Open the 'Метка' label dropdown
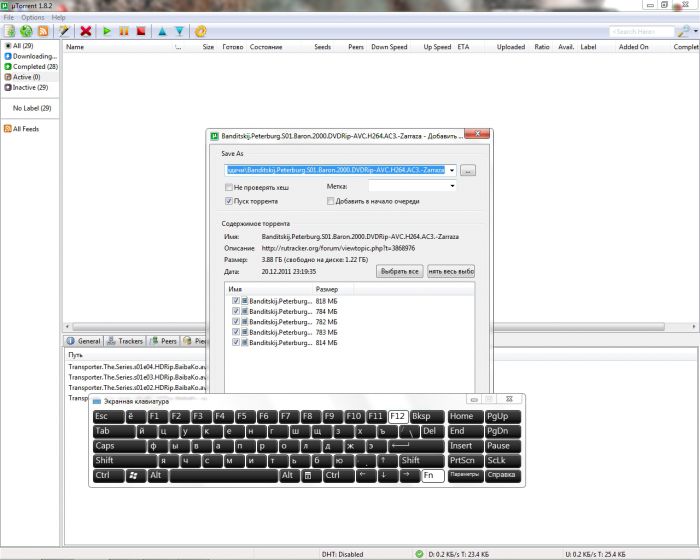Screen dimensions: 700x560 click(x=452, y=186)
